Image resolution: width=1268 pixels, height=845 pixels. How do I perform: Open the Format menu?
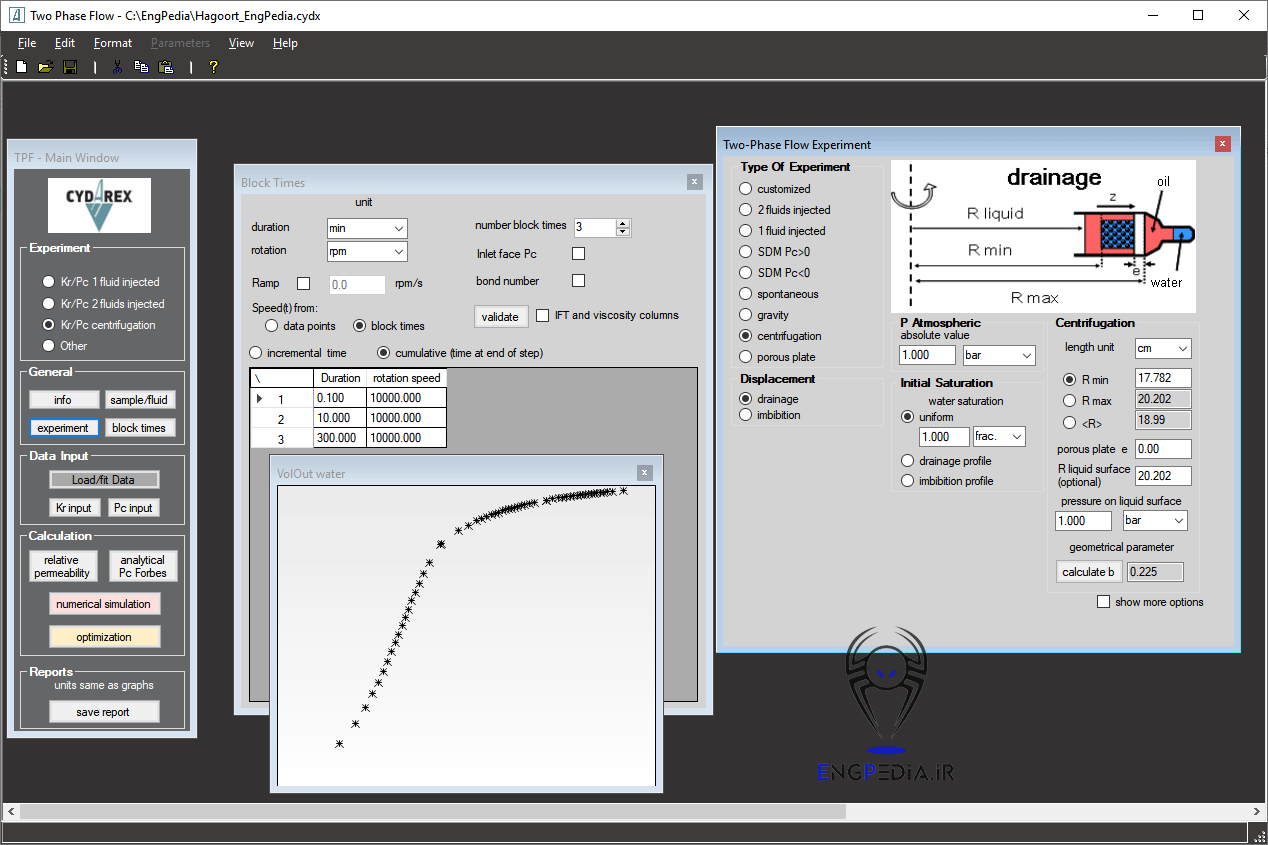tap(112, 43)
